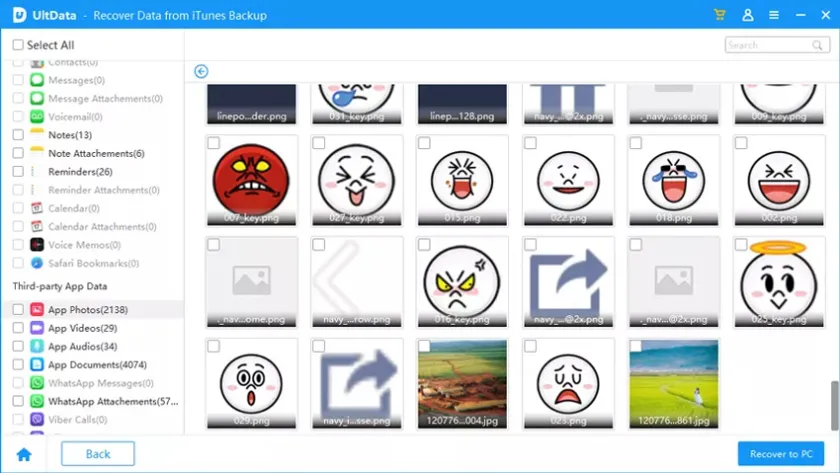Click the App Photos category icon
Viewport: 840px width, 473px height.
37,310
